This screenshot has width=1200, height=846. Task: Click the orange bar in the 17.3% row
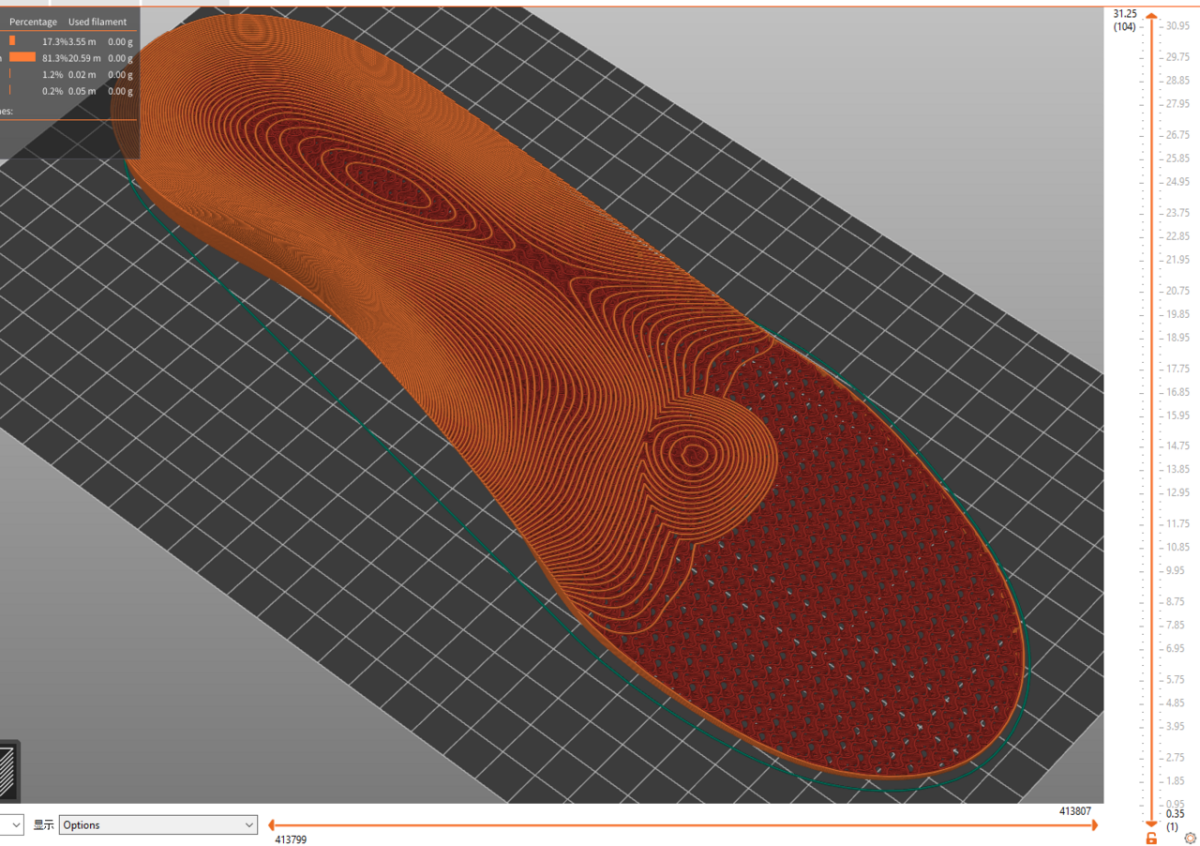12,40
